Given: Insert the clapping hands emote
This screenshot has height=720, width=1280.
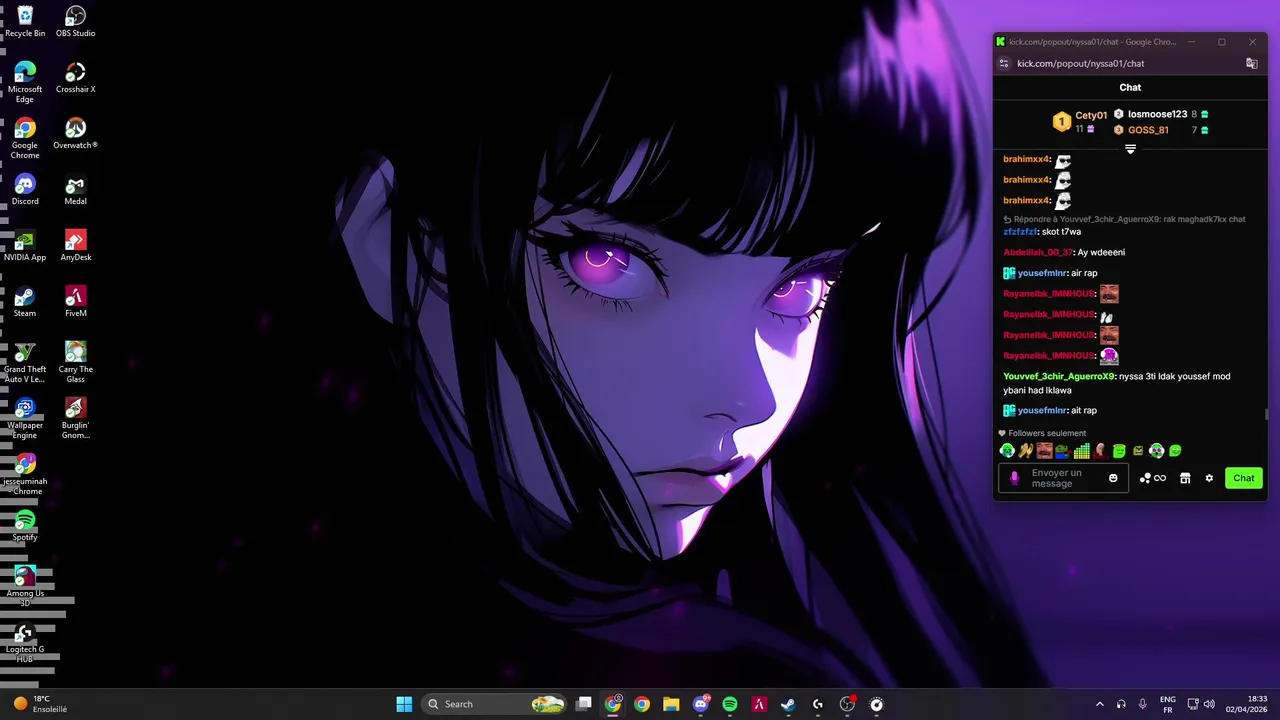Looking at the screenshot, I should 1025,451.
